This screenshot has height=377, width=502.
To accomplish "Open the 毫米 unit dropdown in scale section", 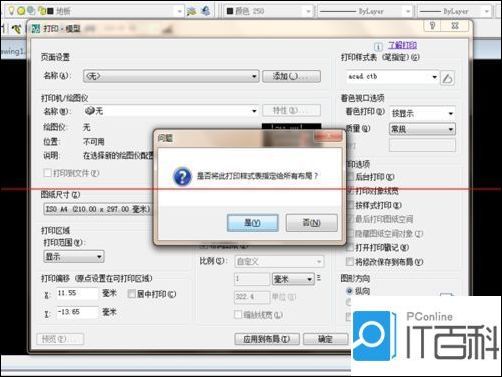I will click(x=293, y=279).
